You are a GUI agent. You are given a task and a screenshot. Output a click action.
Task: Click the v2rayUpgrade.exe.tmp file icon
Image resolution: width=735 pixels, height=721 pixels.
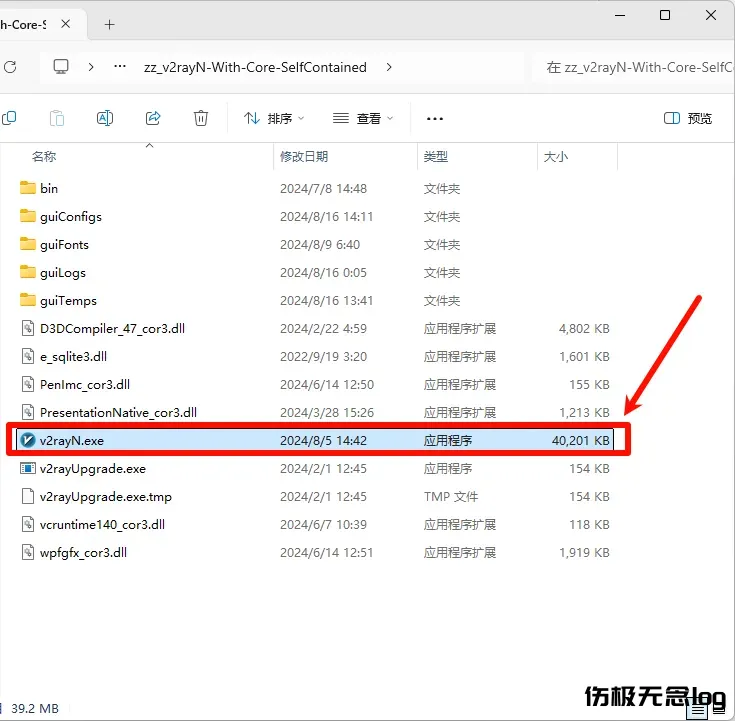(x=28, y=496)
